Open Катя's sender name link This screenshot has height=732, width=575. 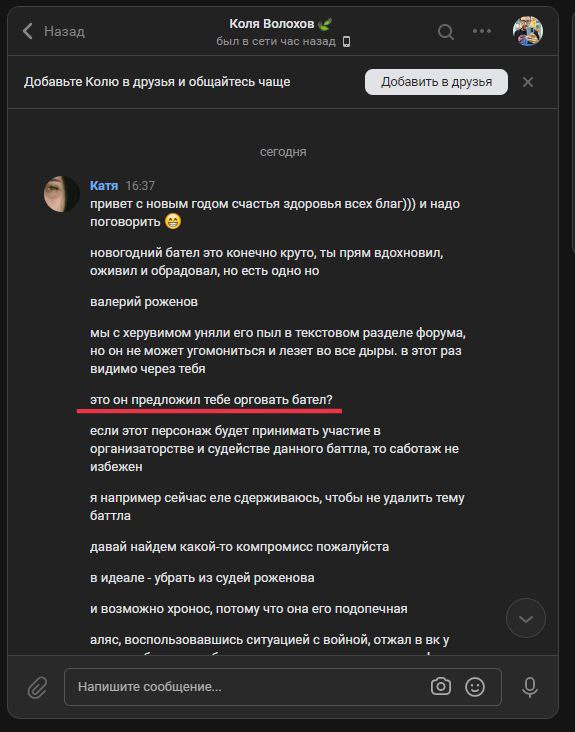coord(104,185)
